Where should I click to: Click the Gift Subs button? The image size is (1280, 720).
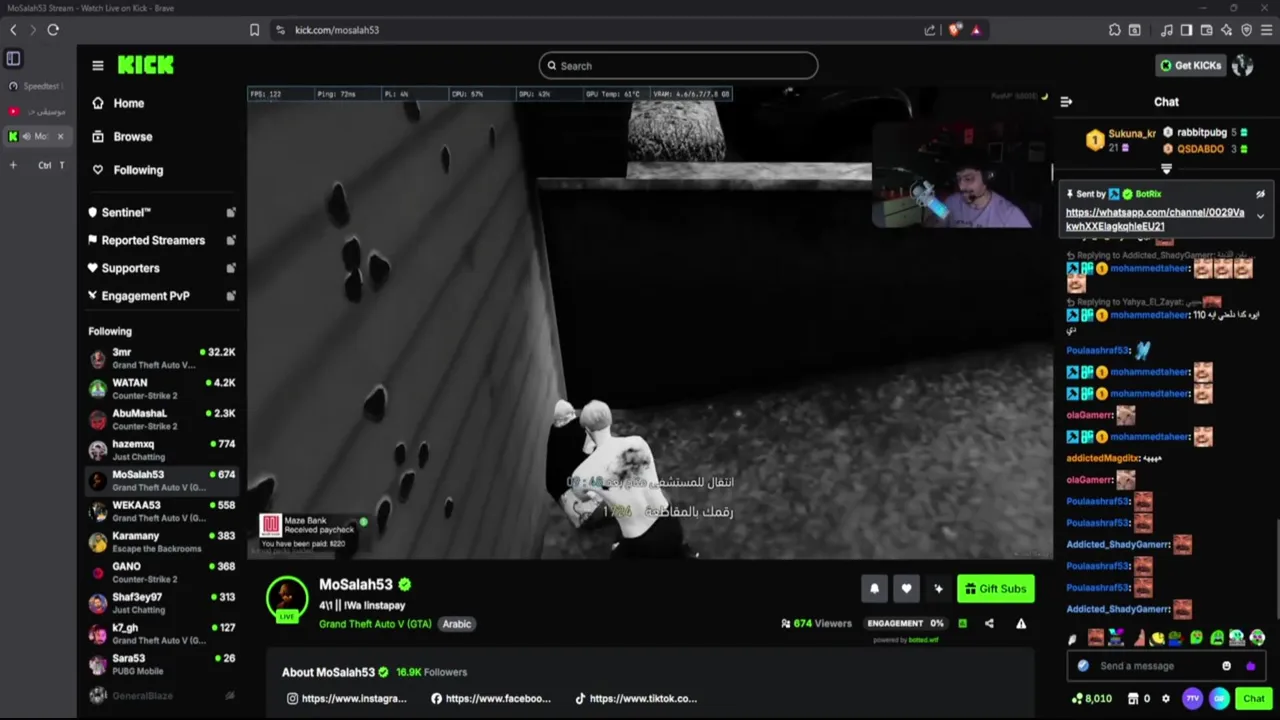point(995,589)
